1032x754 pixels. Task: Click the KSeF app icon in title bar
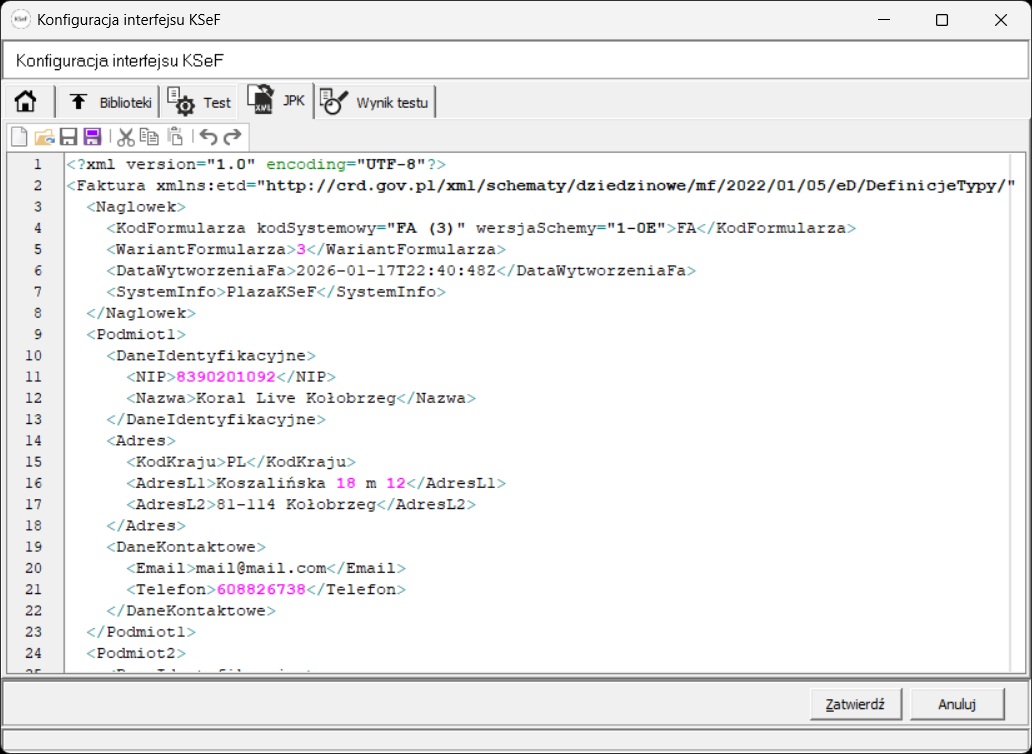(21, 20)
